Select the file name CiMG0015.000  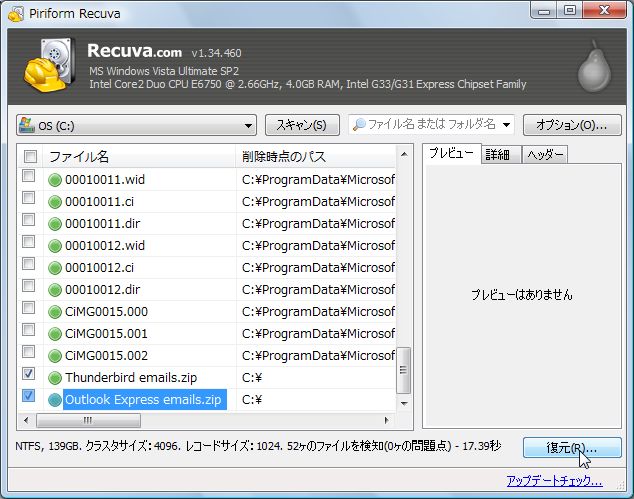[106, 312]
